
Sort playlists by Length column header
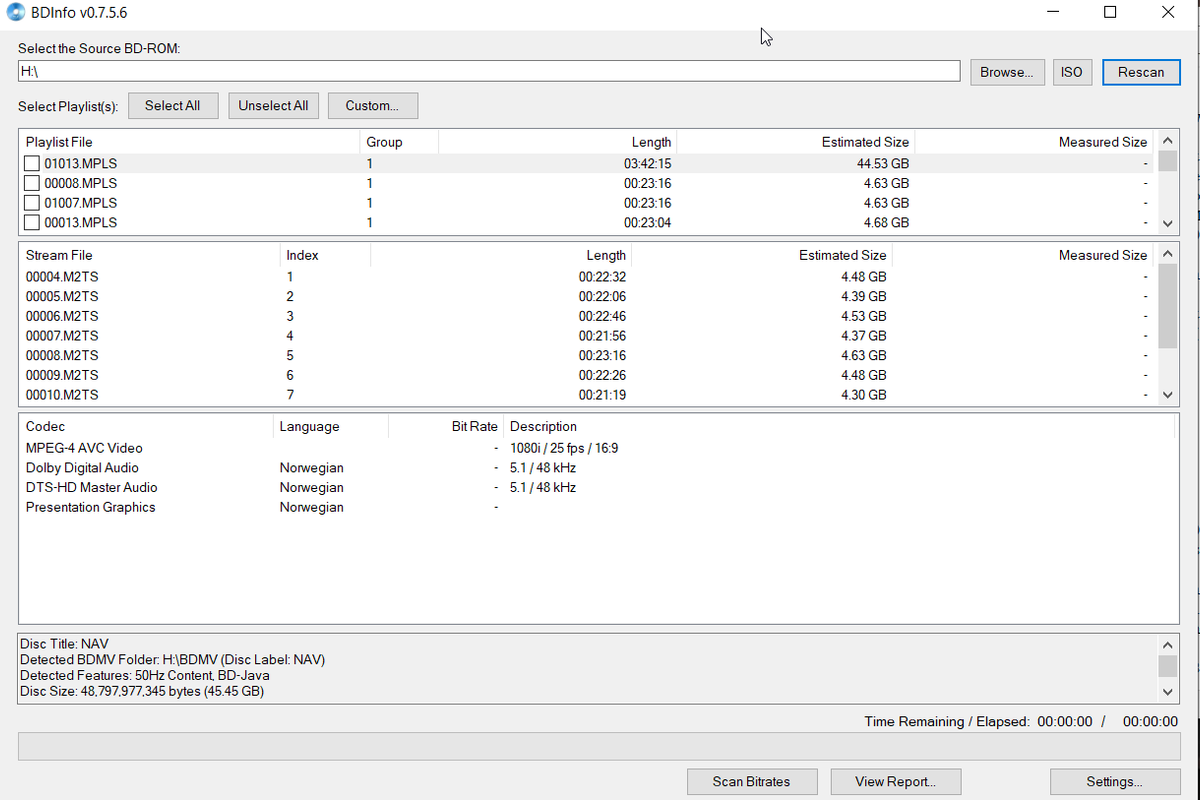(557, 142)
